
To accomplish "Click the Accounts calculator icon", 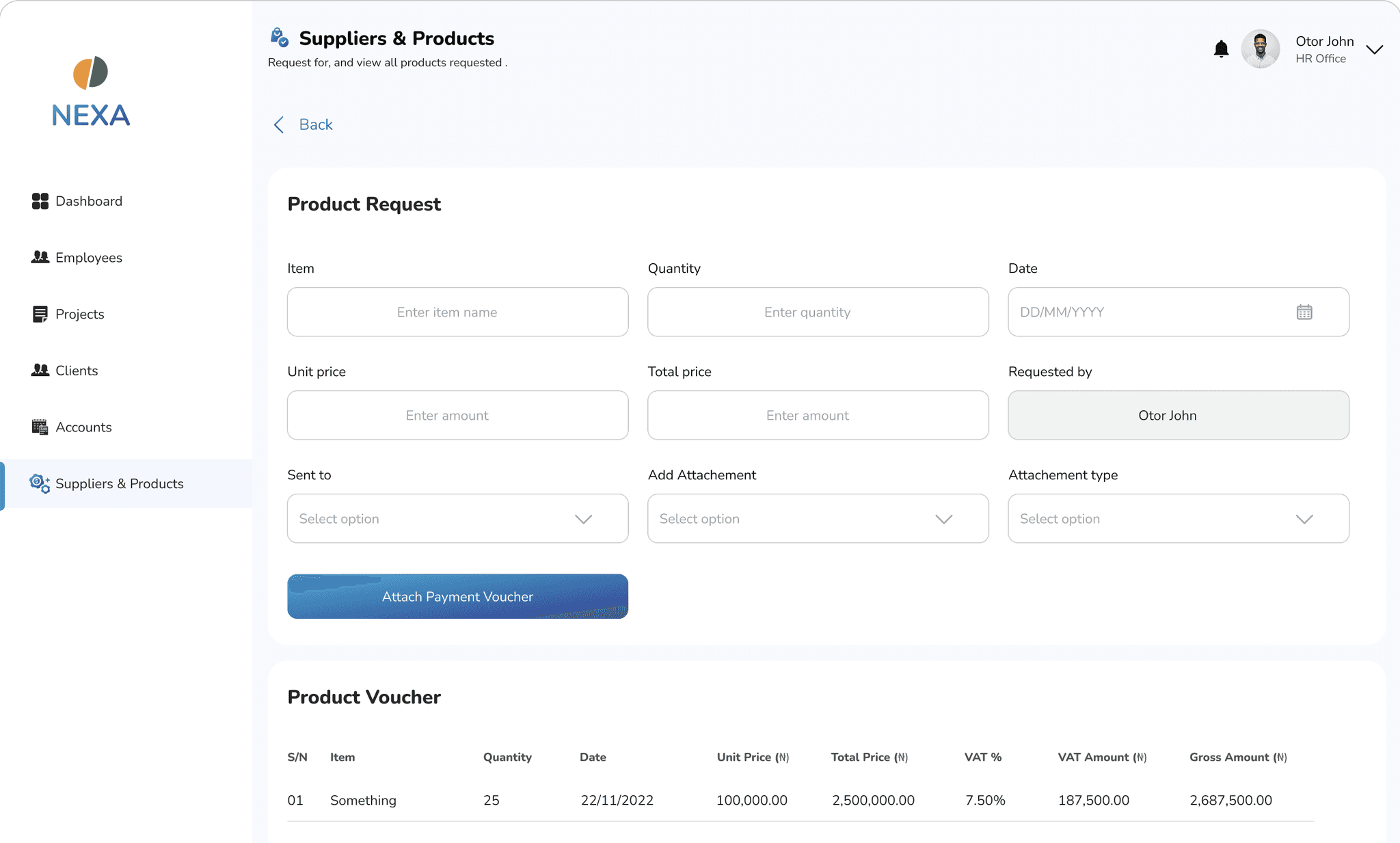I will [40, 427].
